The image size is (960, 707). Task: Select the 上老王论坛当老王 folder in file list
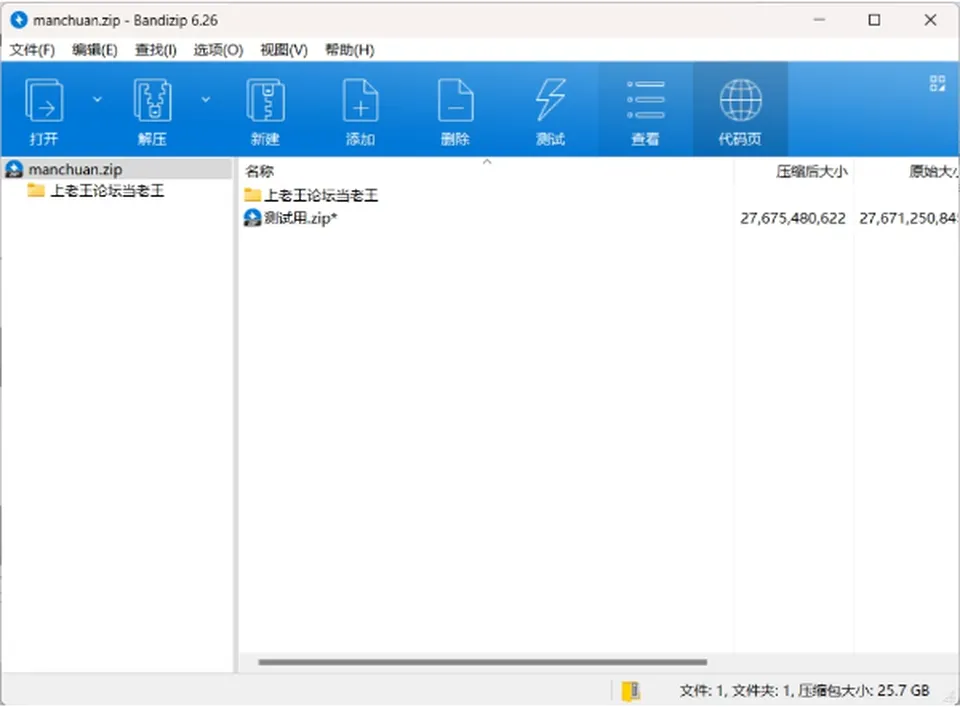(x=321, y=195)
